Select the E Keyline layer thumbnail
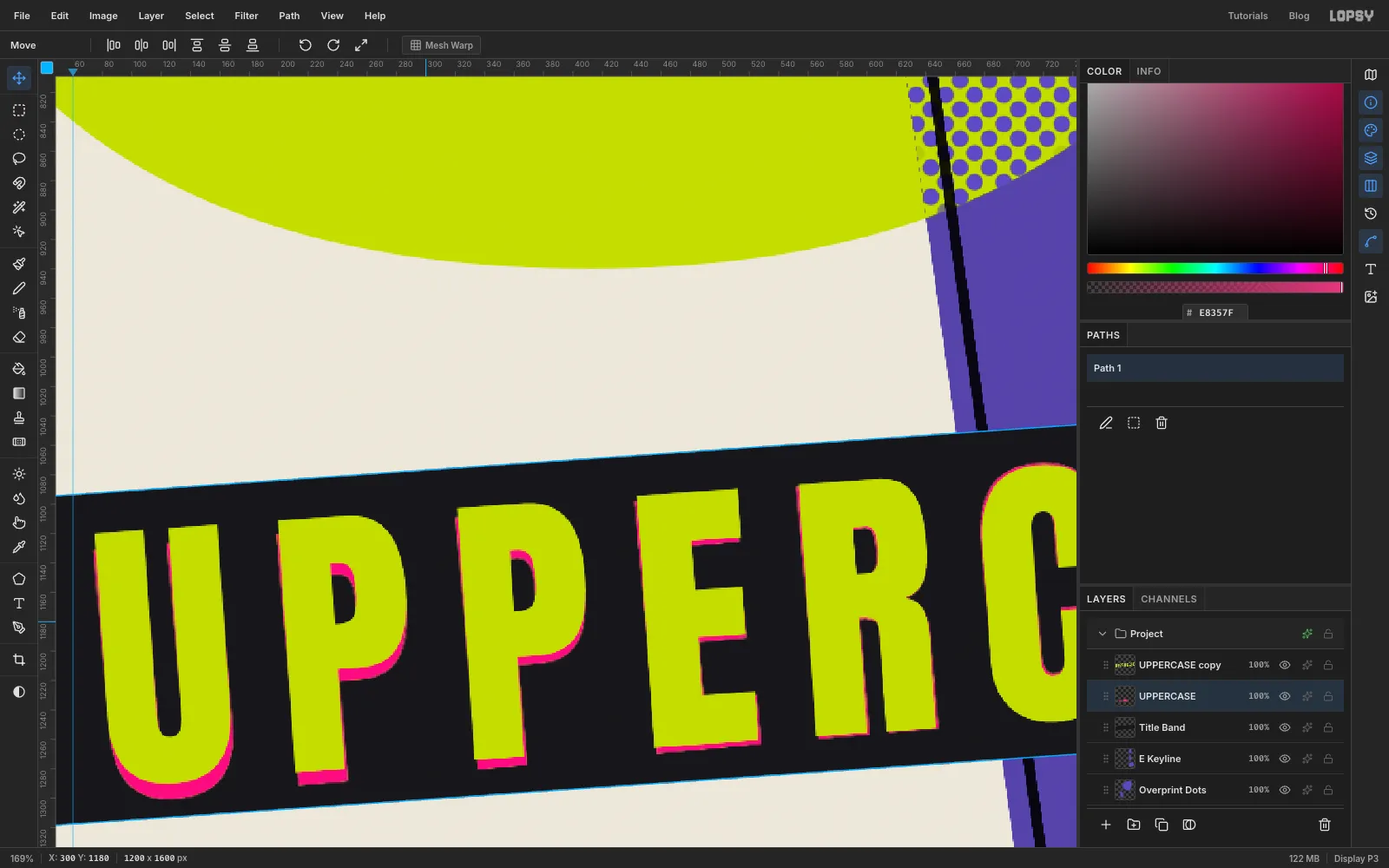Viewport: 1389px width, 868px height. 1125,759
